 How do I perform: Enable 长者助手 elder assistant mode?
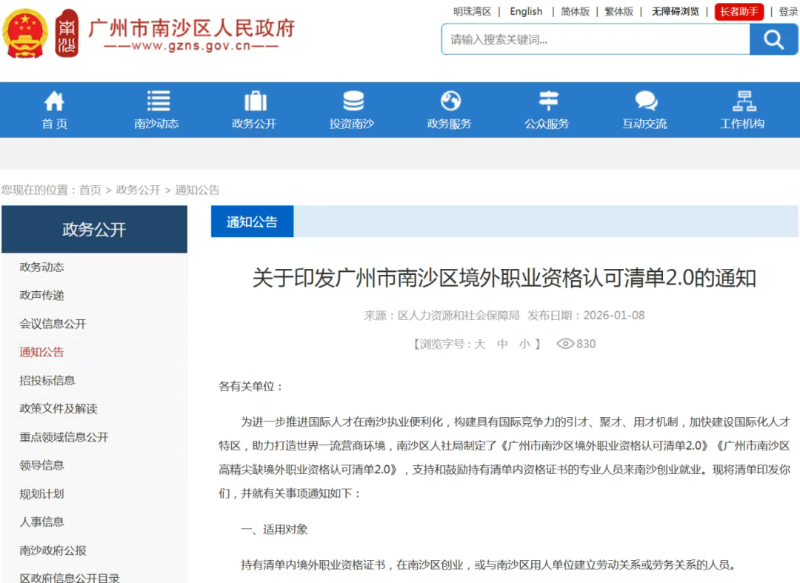coord(739,12)
